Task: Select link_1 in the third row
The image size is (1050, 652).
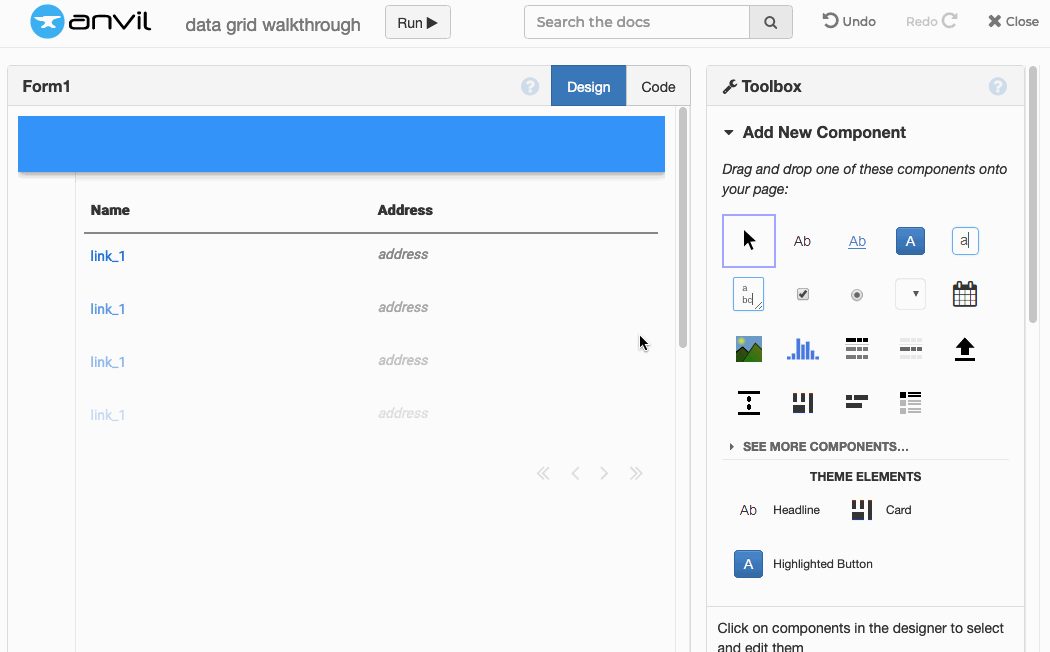Action: tap(108, 361)
